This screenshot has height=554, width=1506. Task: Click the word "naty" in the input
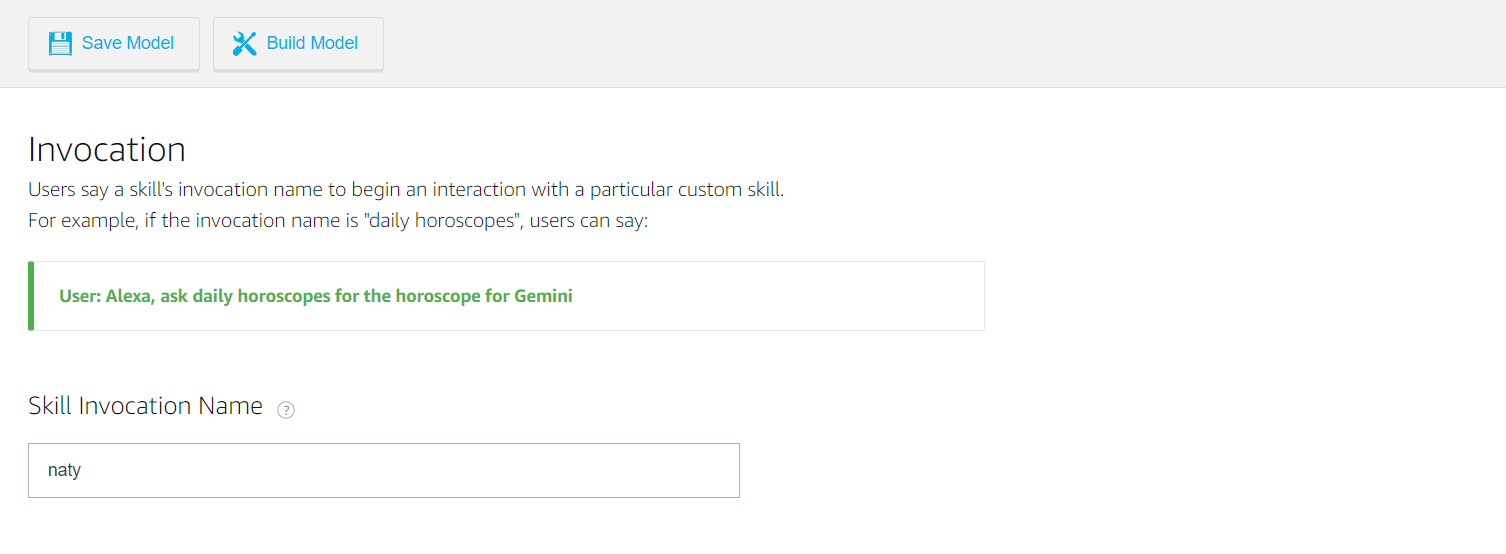64,470
